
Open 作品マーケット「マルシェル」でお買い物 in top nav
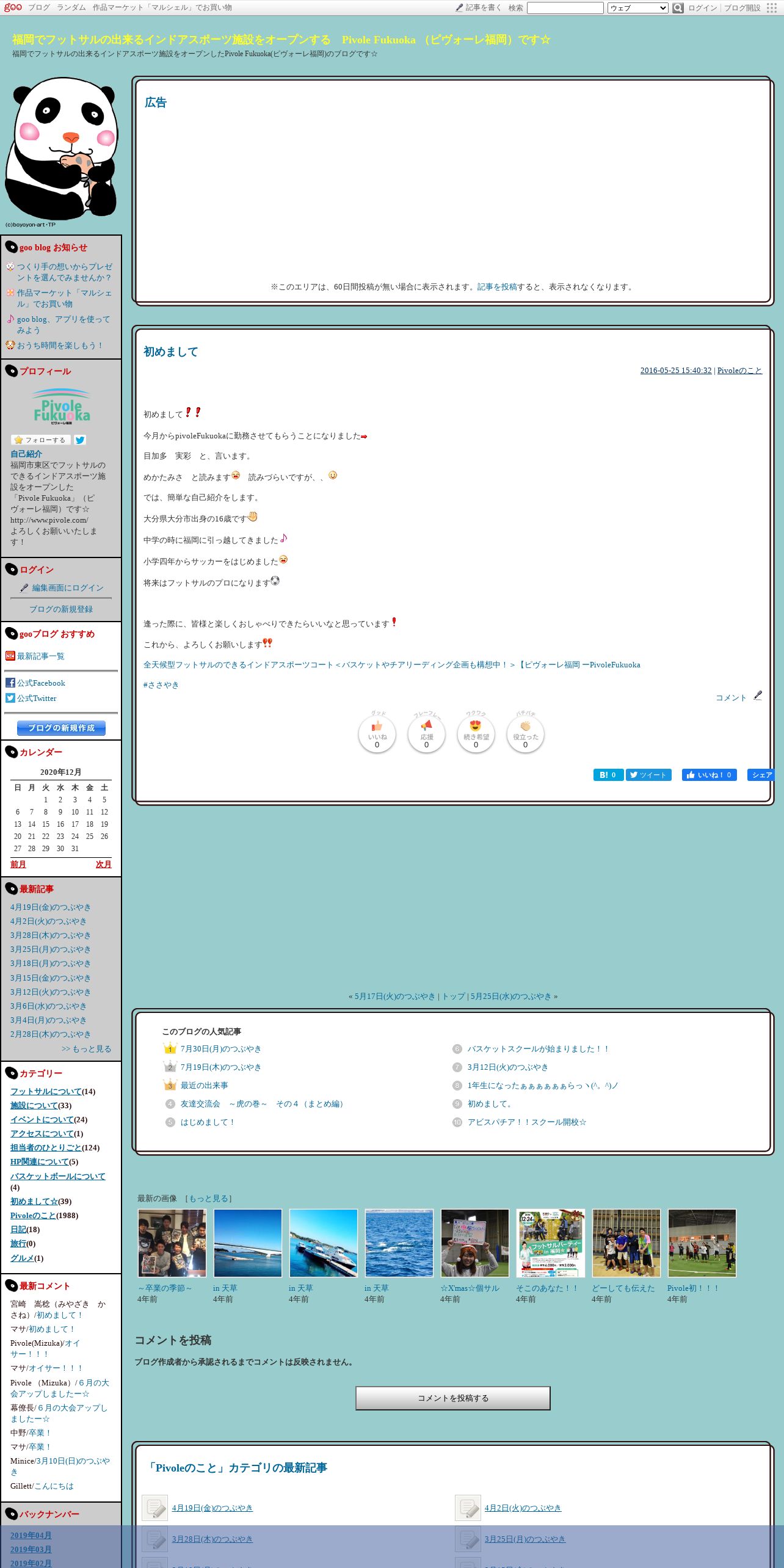(x=162, y=8)
